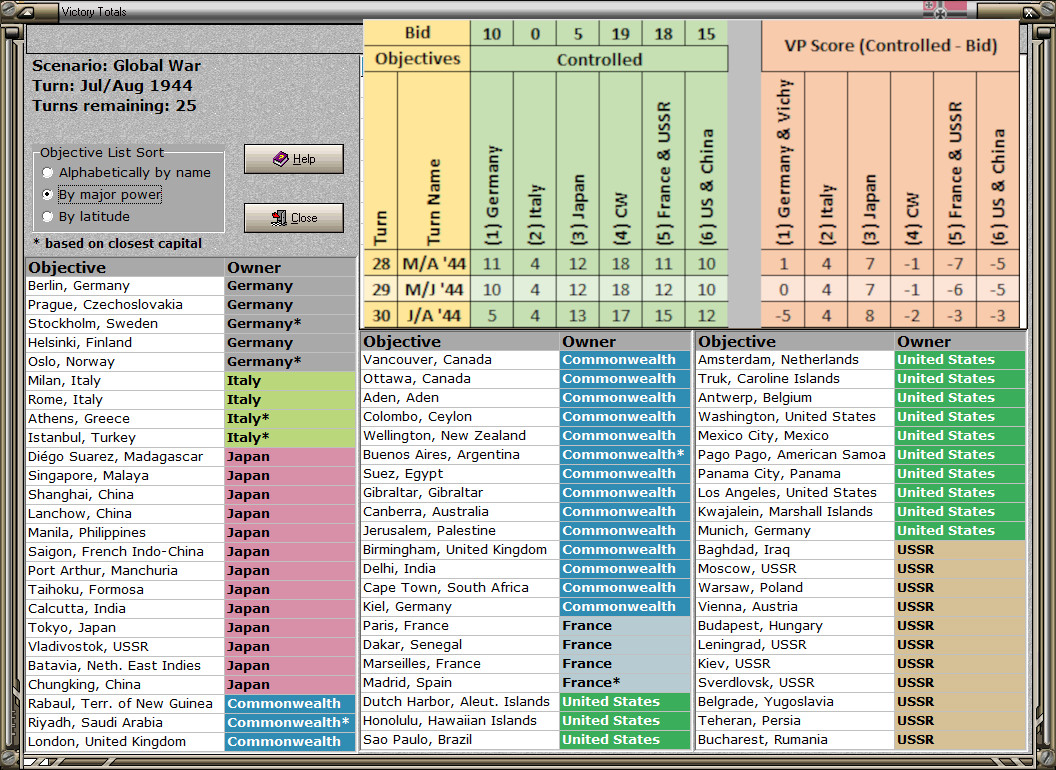Click USSR owner of Moscow, USSR

click(x=960, y=569)
